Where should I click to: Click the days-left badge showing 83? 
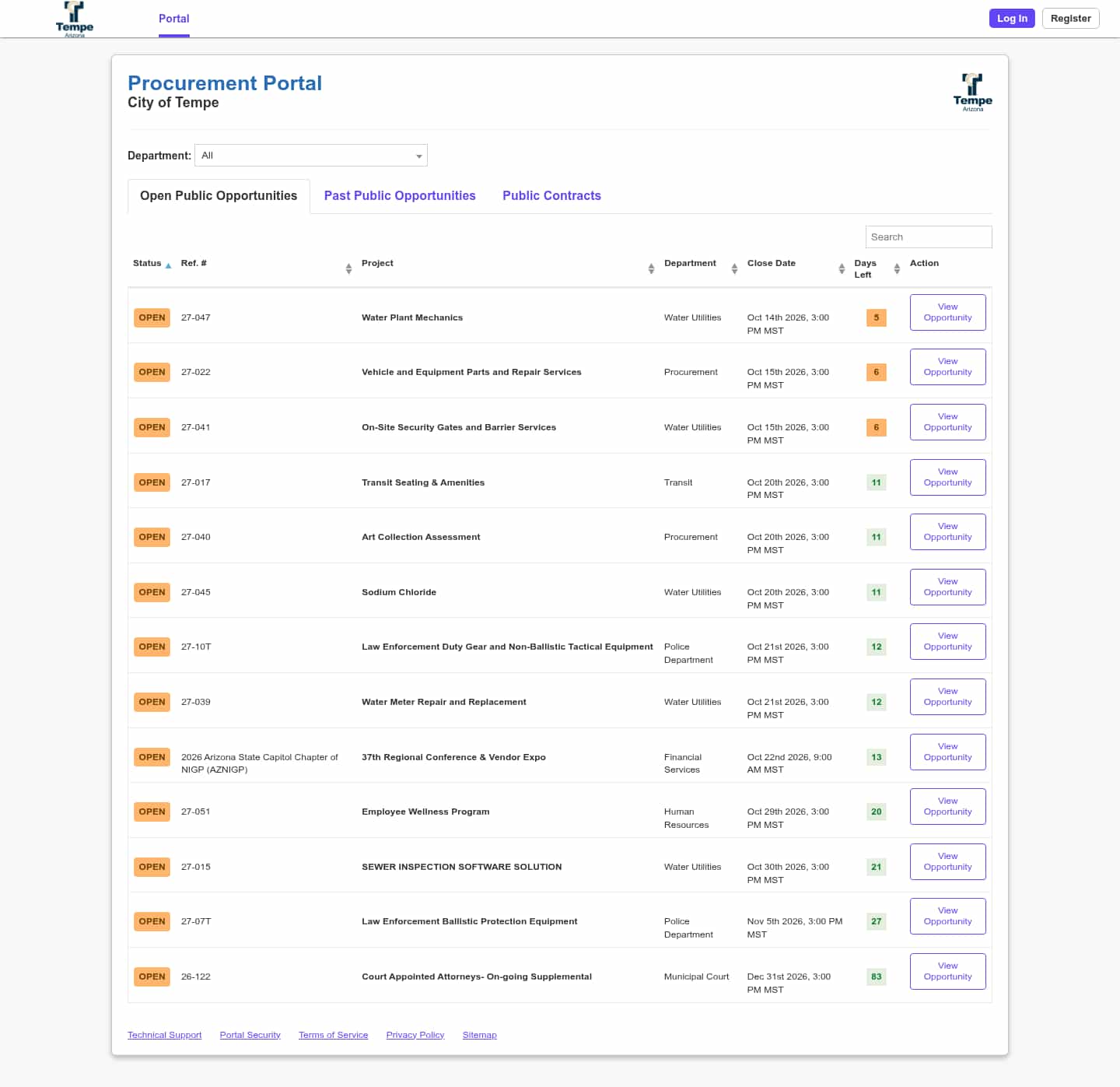click(877, 977)
